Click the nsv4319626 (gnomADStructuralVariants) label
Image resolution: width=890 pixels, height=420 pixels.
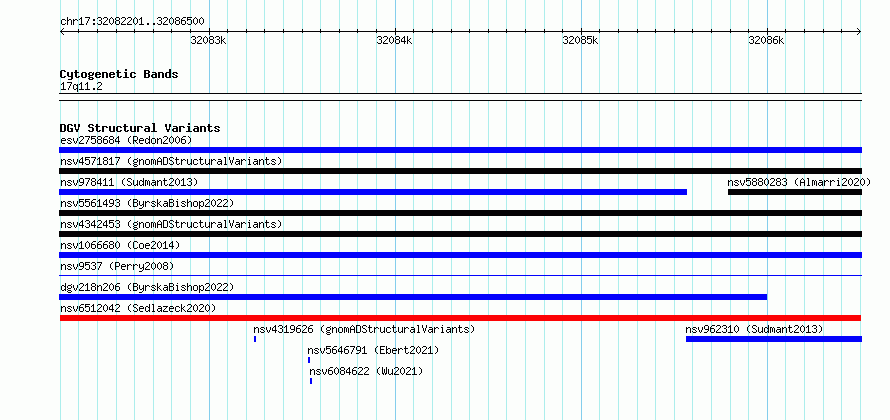[x=364, y=329]
